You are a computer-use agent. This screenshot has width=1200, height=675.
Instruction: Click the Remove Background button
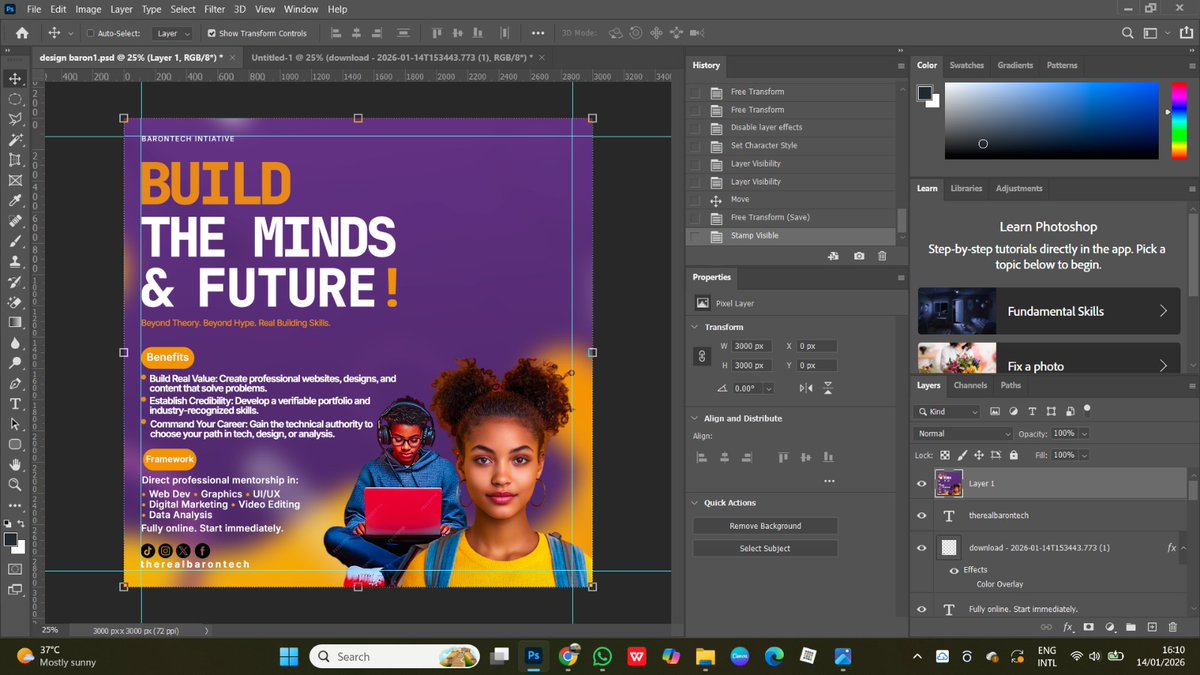coord(765,526)
